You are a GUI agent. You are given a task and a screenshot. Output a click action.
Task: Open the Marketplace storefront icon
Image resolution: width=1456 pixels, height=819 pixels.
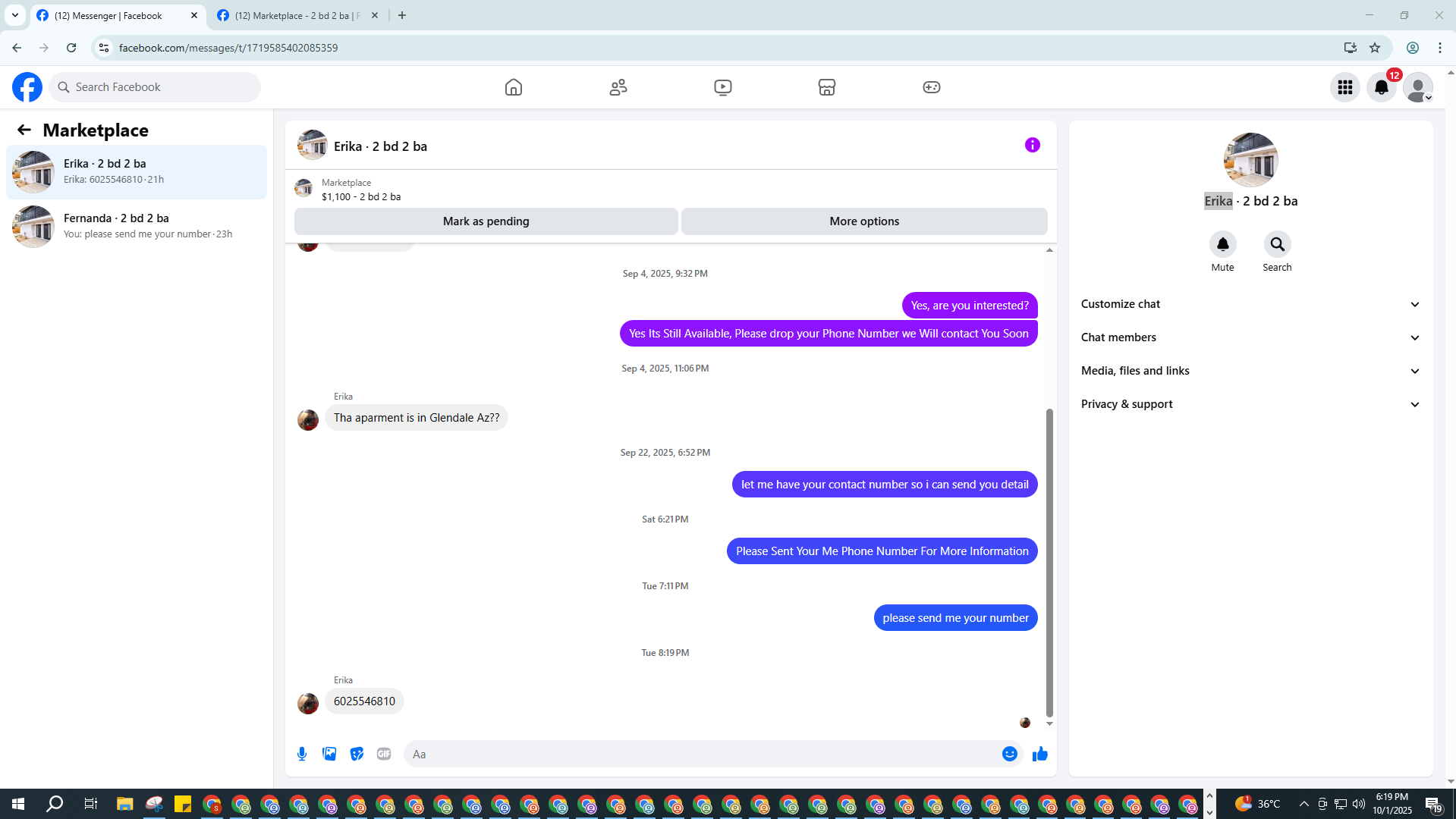pos(827,87)
